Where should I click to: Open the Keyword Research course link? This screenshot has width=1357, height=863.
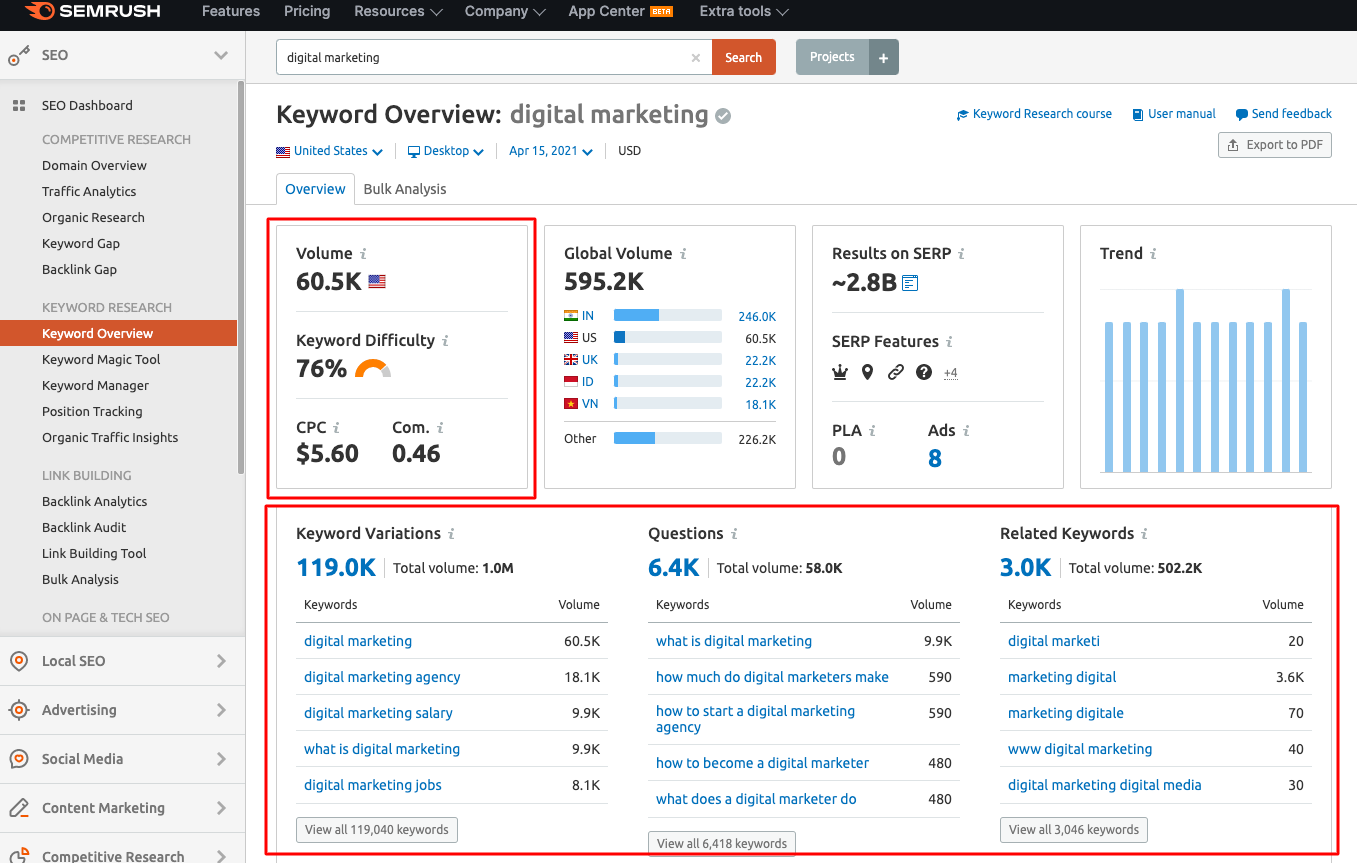tap(1034, 114)
